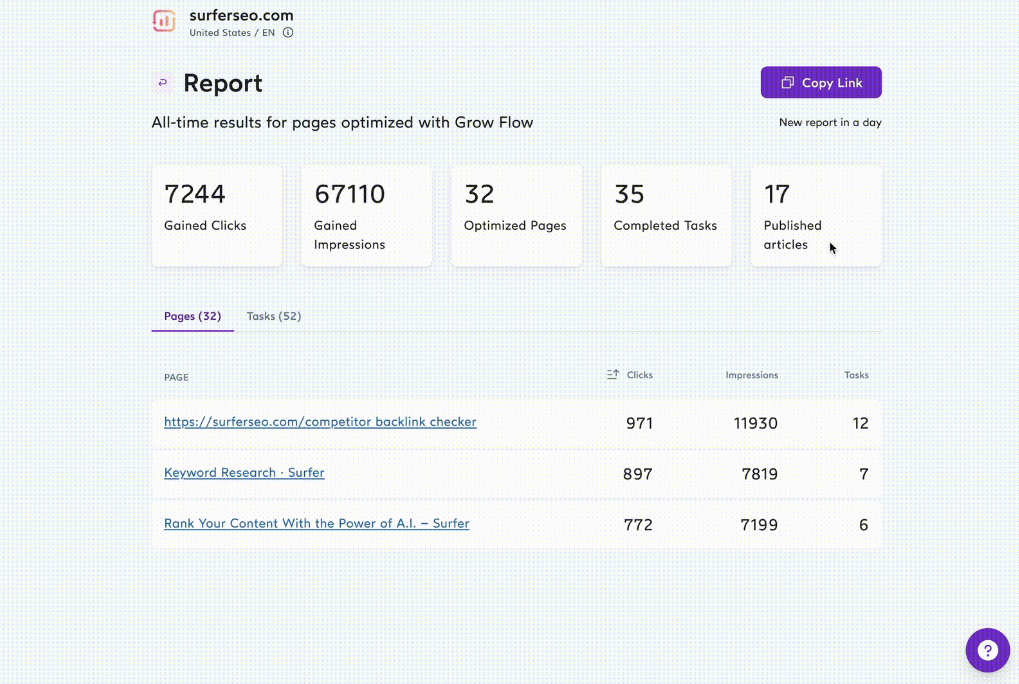Click the impressions value 7819
The width and height of the screenshot is (1019, 684).
coord(759,474)
